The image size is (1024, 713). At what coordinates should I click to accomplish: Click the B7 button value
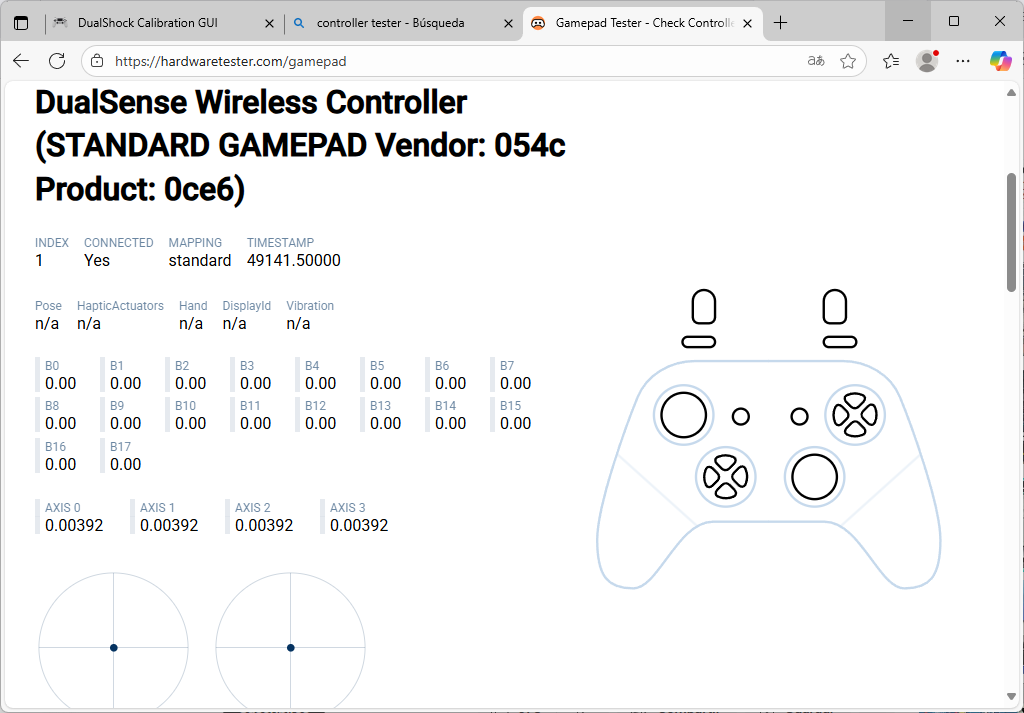click(516, 383)
